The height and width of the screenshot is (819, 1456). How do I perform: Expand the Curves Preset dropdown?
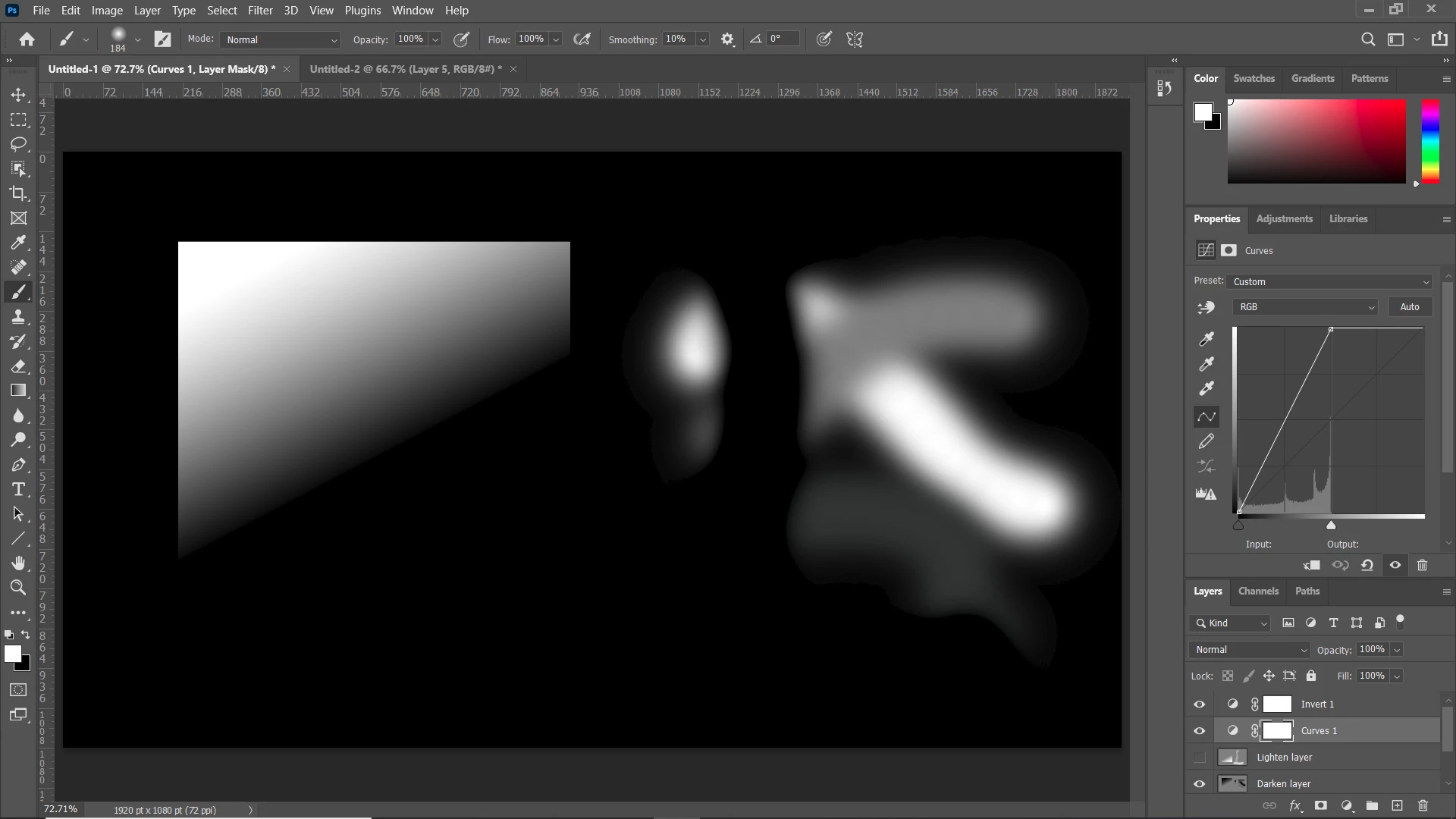click(1330, 281)
